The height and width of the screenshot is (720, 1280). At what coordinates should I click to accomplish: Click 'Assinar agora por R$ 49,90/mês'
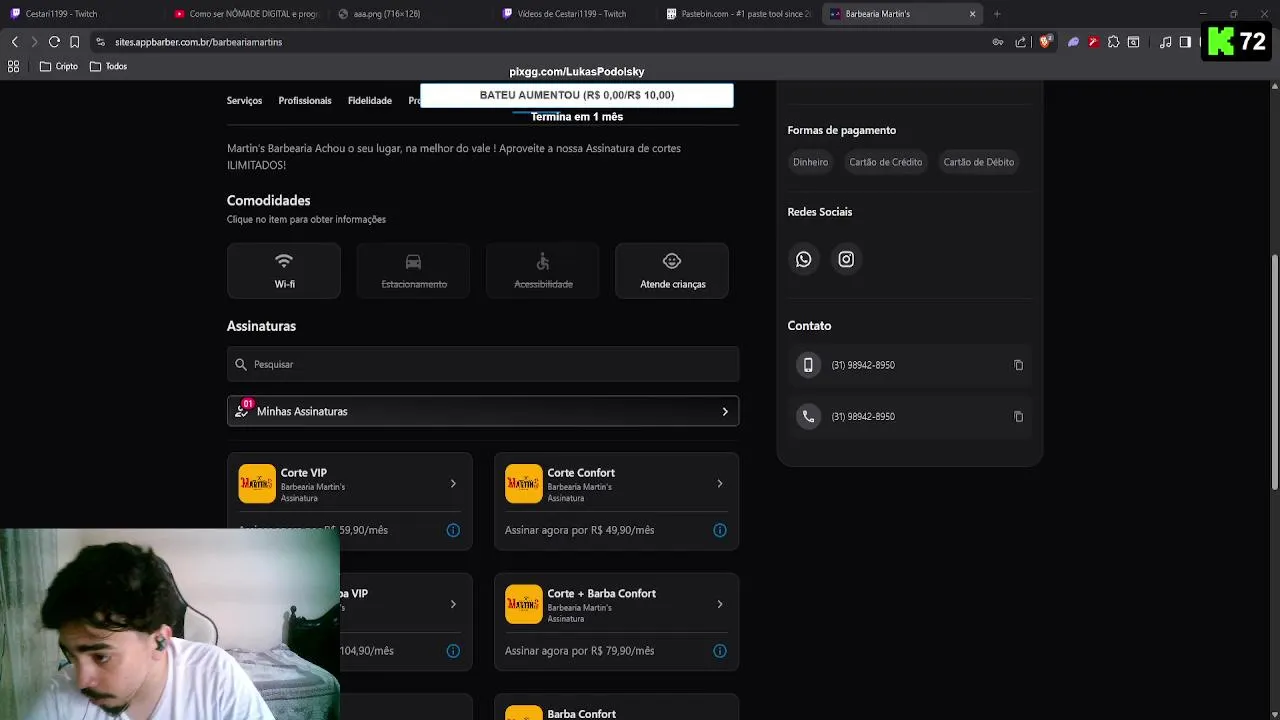point(579,530)
